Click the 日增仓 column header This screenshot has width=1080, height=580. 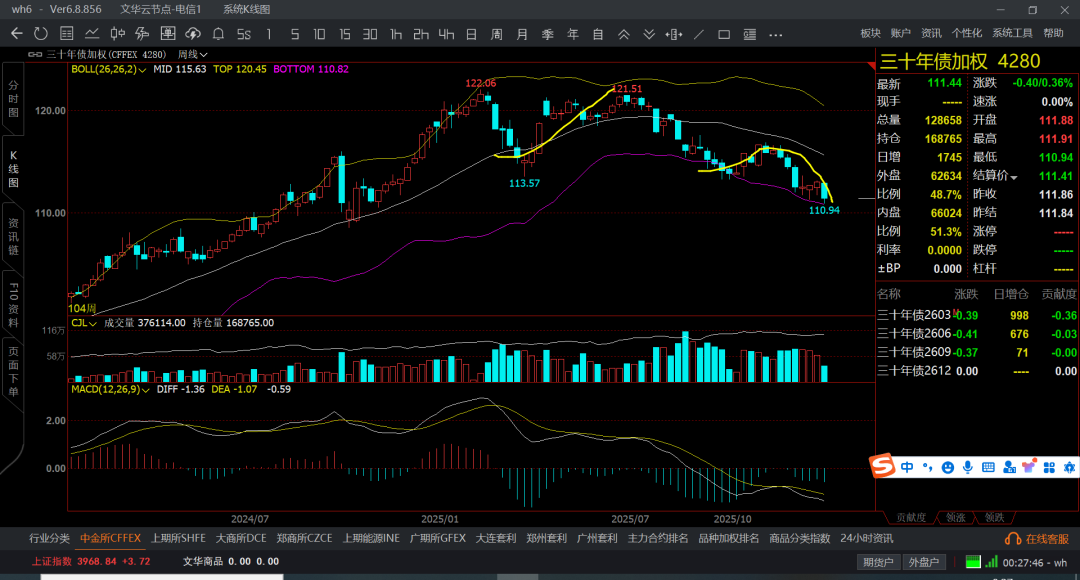point(1010,294)
